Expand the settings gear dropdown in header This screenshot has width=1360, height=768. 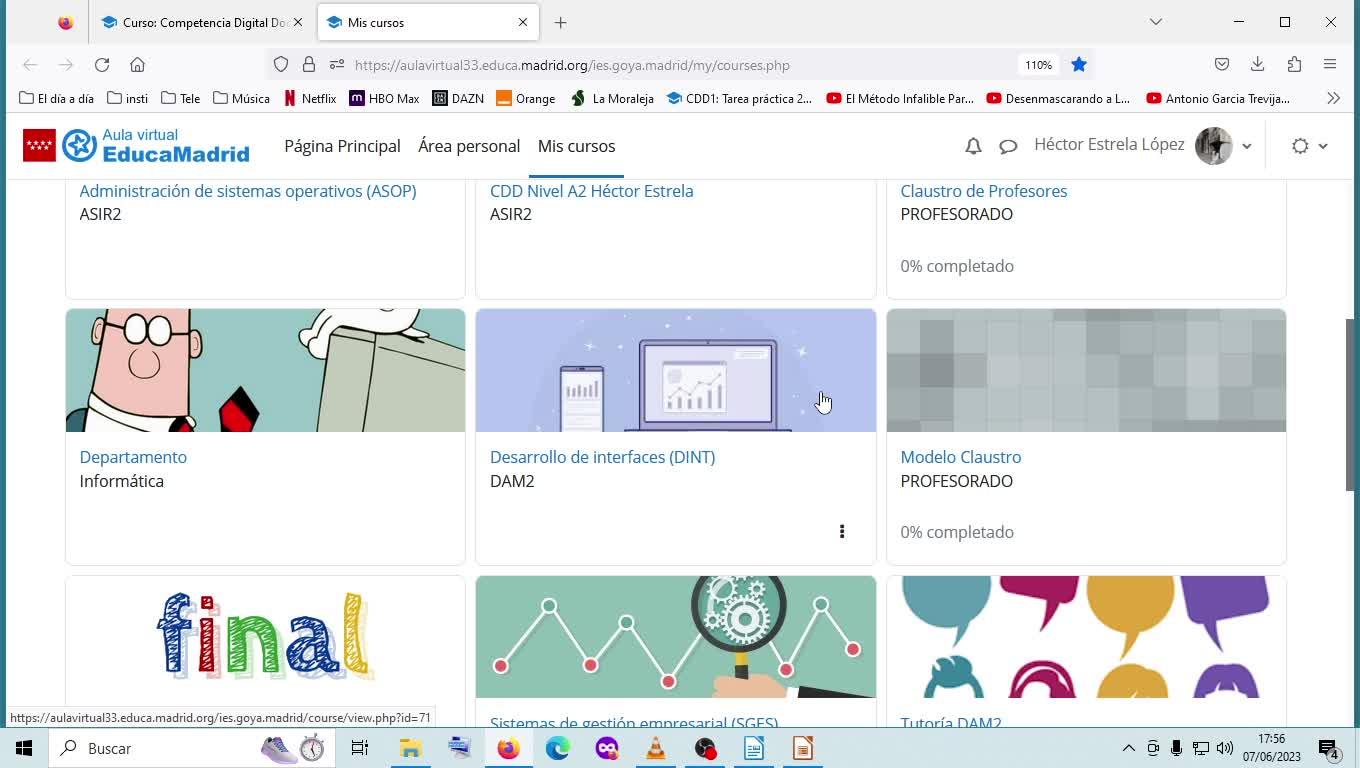coord(1309,146)
